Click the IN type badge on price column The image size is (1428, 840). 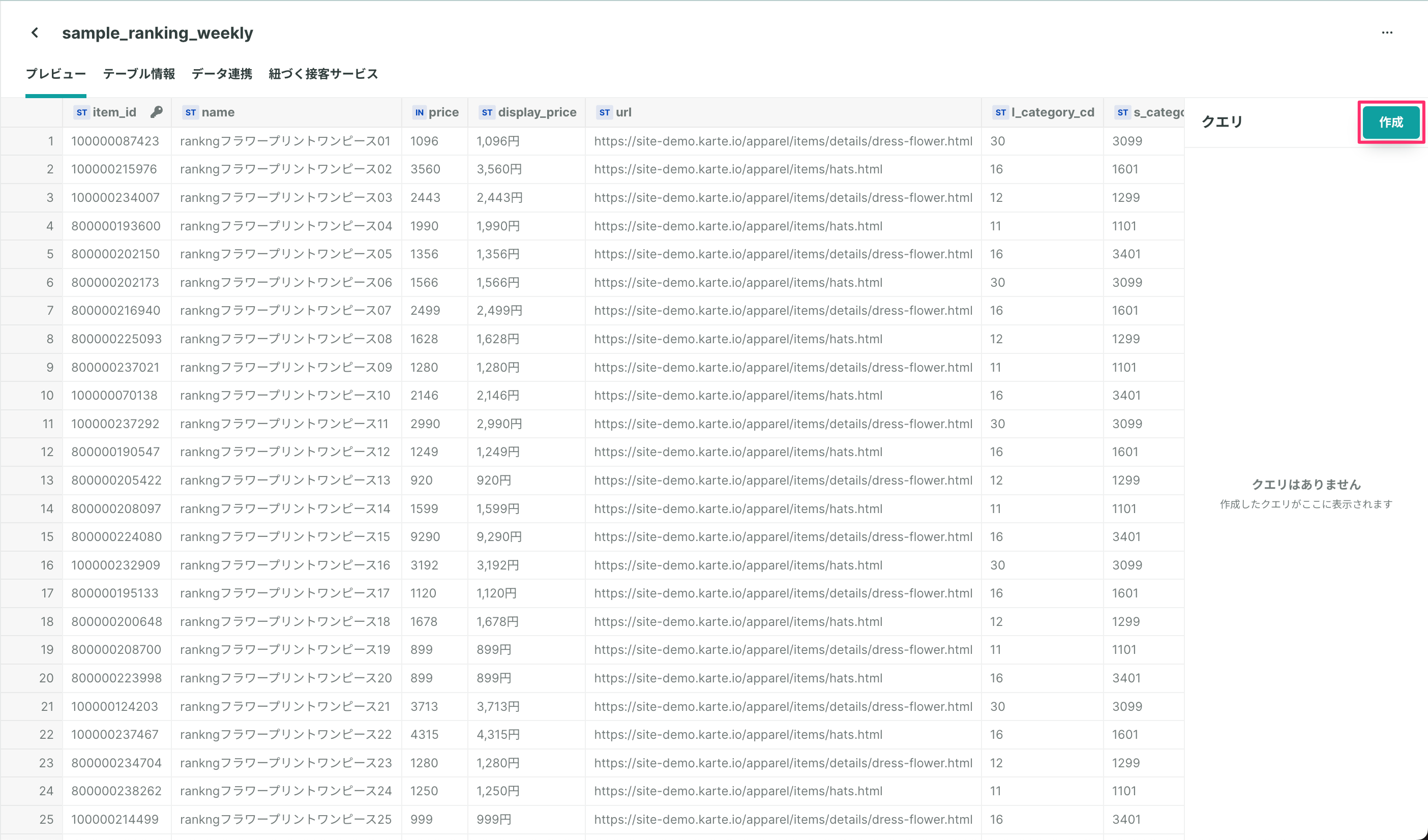click(x=419, y=113)
